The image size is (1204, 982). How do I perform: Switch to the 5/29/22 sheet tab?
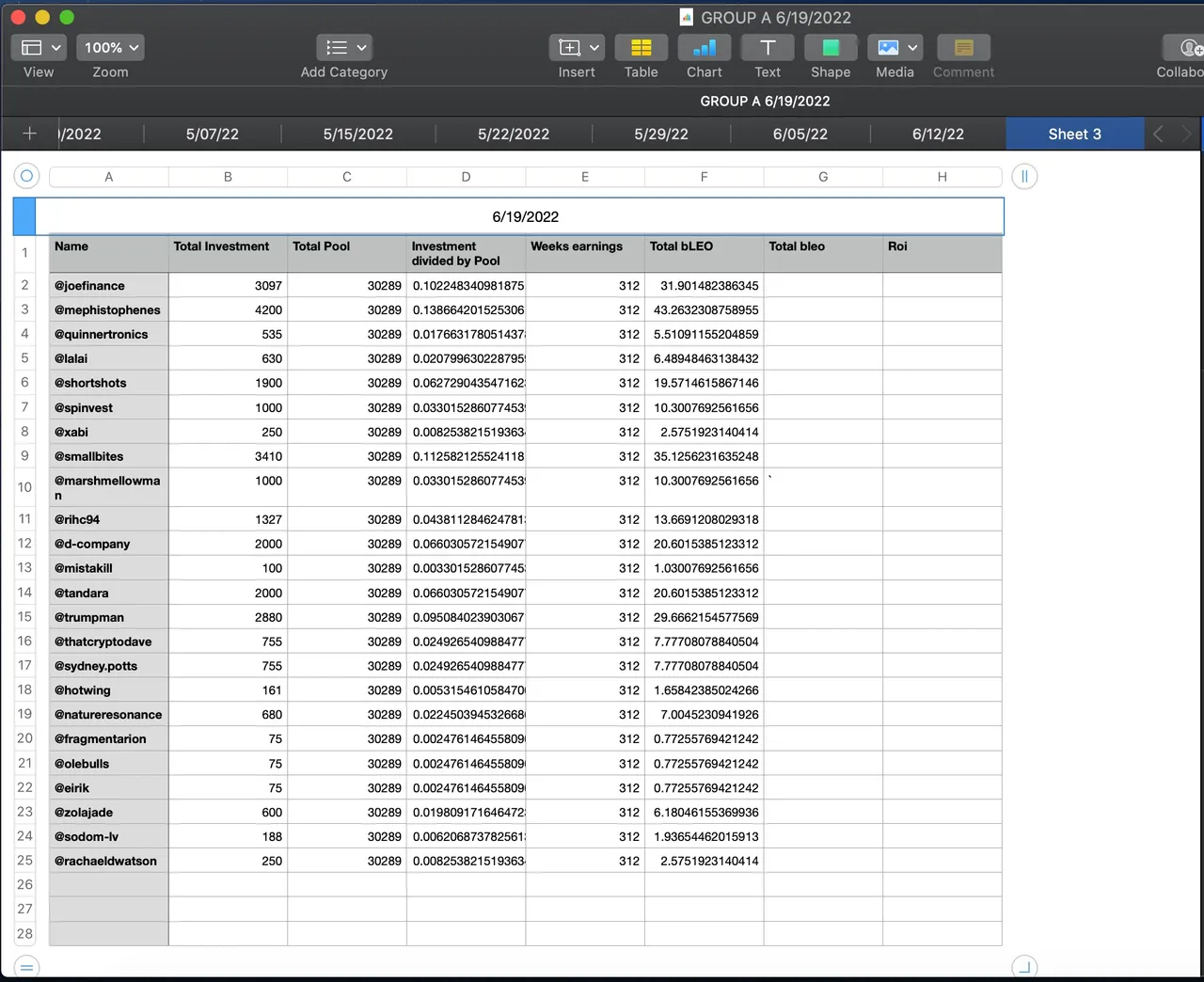pos(661,134)
